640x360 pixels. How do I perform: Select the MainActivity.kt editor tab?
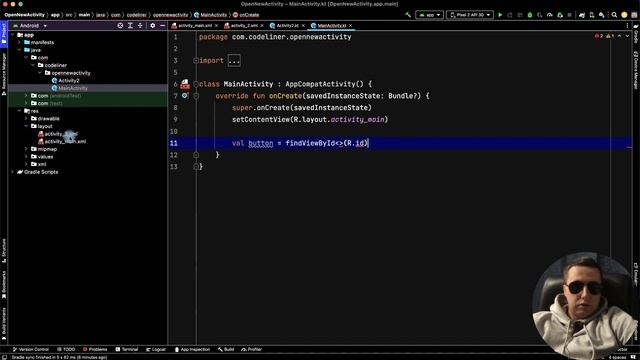(x=331, y=26)
